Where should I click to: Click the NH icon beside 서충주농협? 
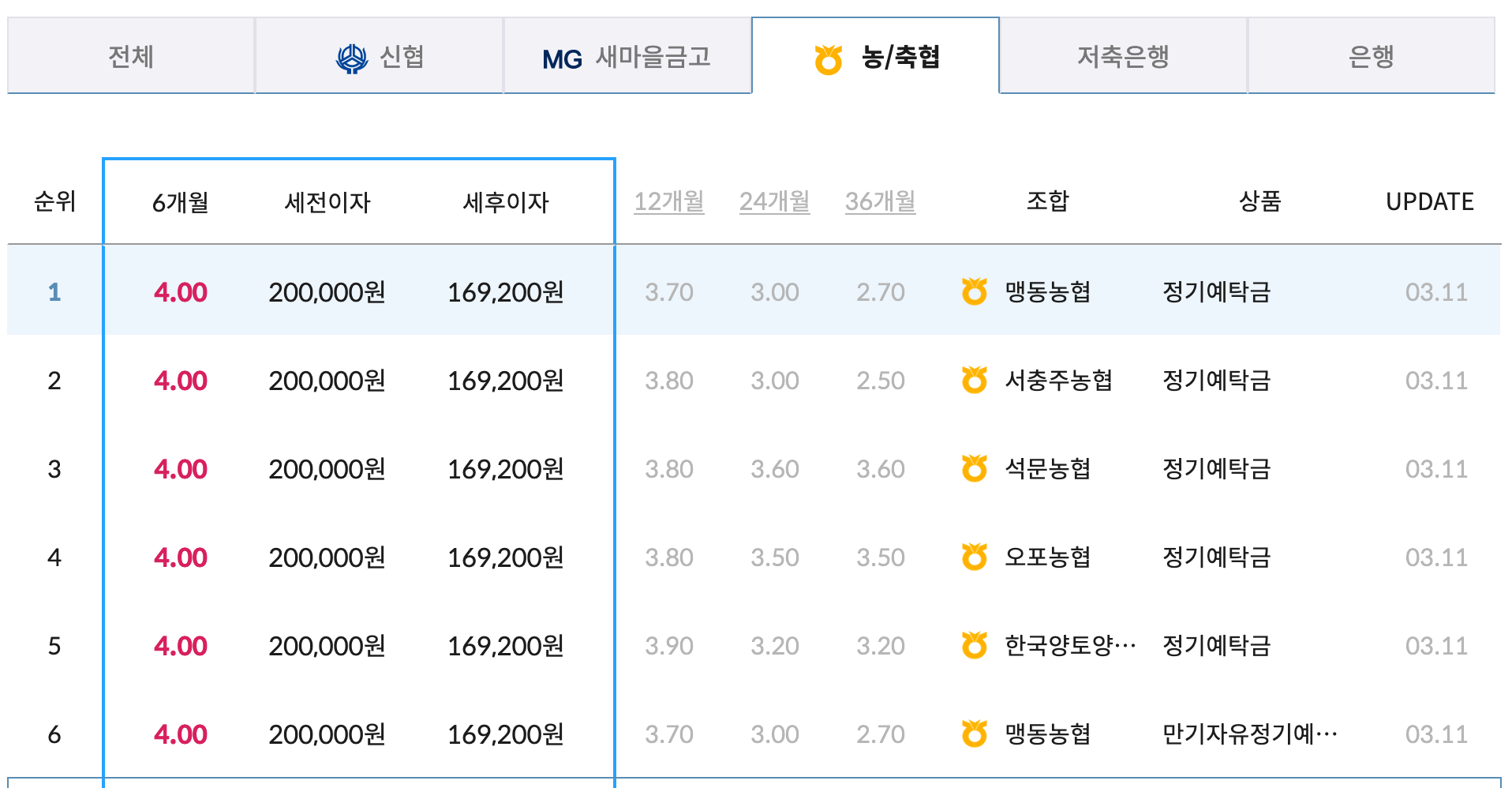pyautogui.click(x=976, y=380)
